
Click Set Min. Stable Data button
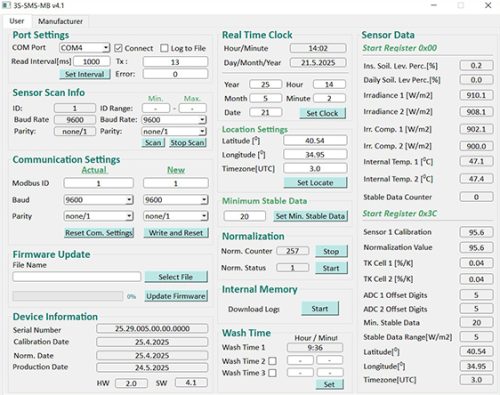[310, 216]
